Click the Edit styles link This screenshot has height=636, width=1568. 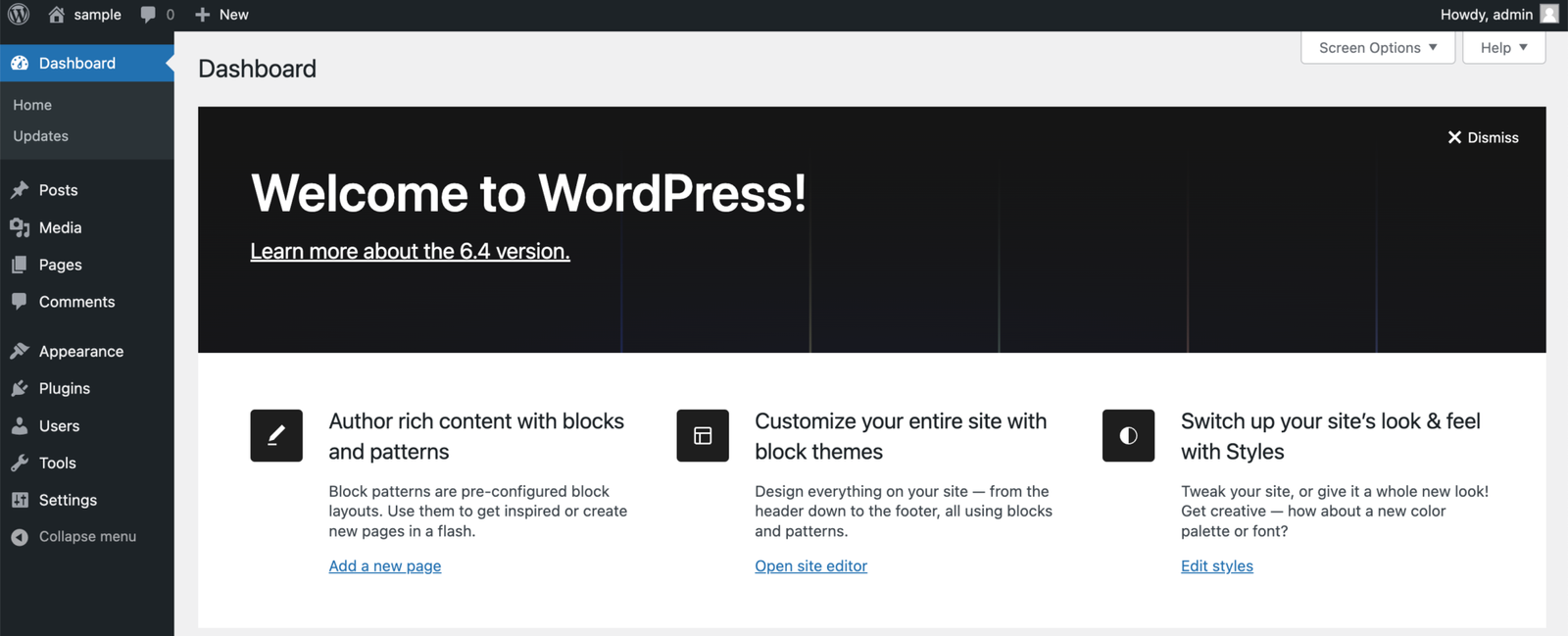pyautogui.click(x=1216, y=566)
